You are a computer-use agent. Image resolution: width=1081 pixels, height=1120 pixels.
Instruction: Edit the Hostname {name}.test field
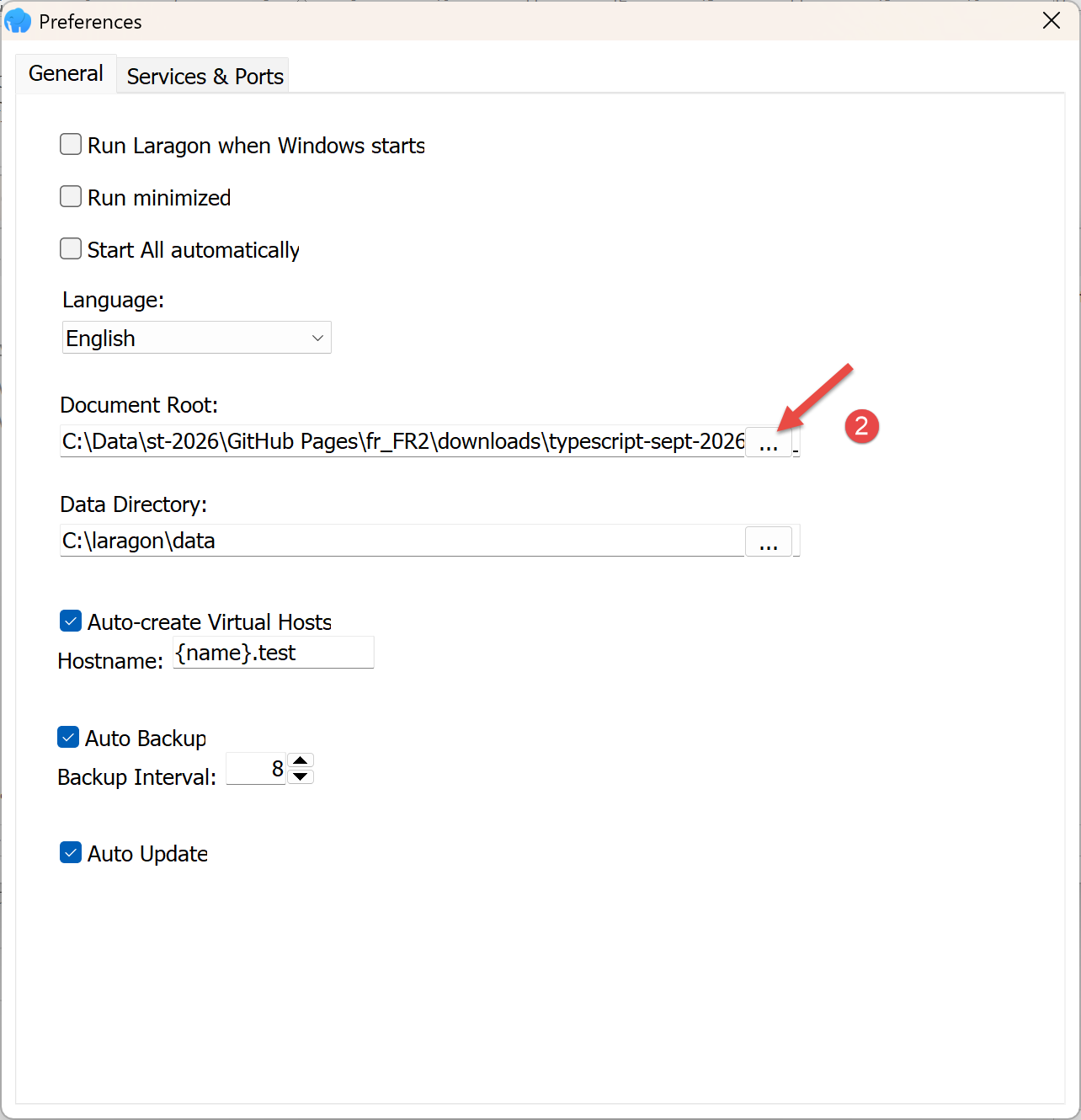pos(274,653)
